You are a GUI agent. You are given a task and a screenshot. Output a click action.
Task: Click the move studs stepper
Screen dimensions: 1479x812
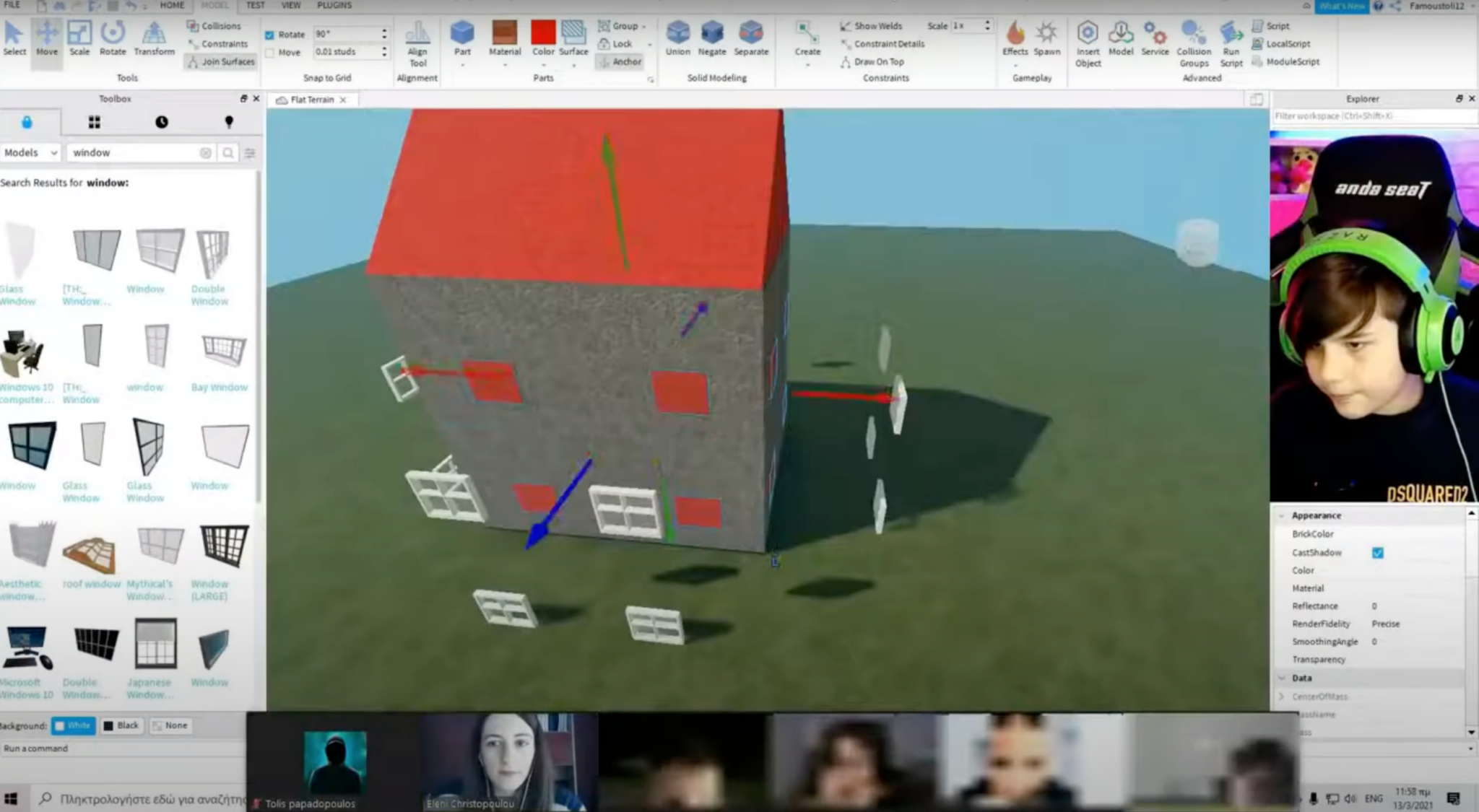[384, 52]
